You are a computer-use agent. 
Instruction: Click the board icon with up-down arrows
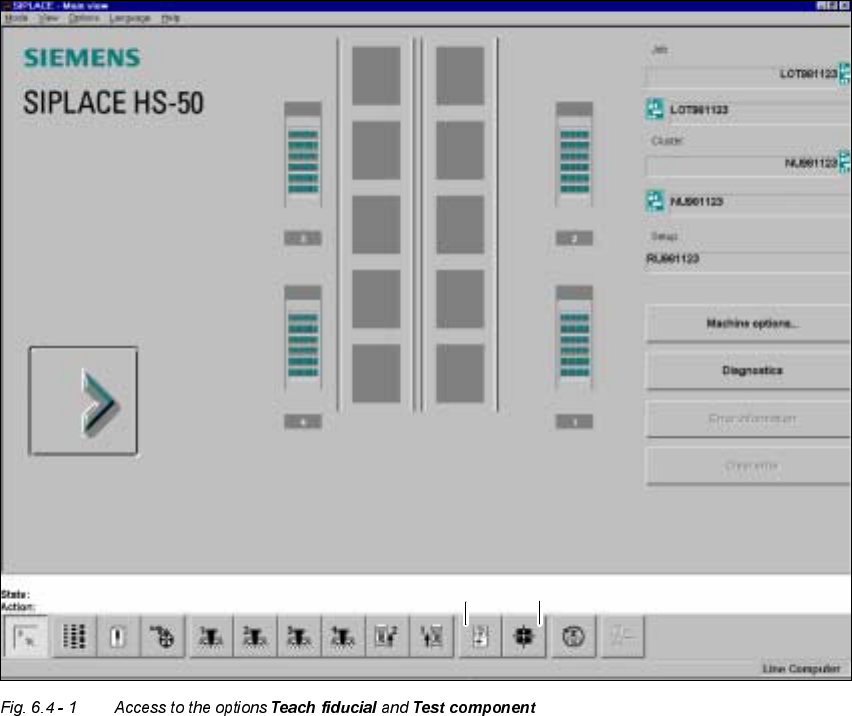[x=431, y=636]
